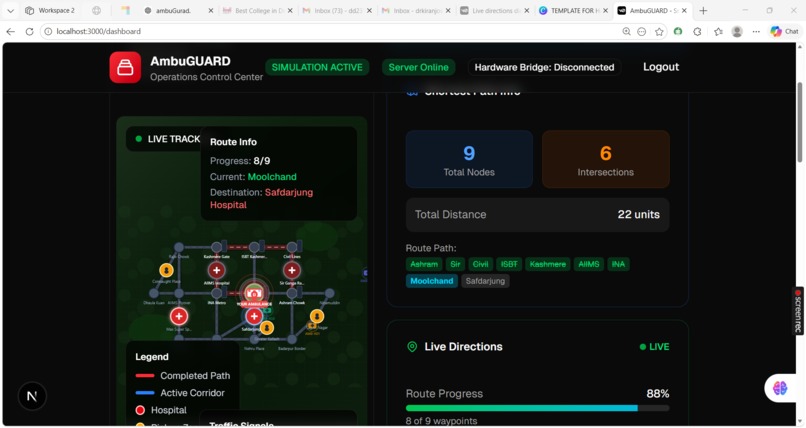
Task: Click the Kashmere Gate node on map
Action: click(x=217, y=247)
